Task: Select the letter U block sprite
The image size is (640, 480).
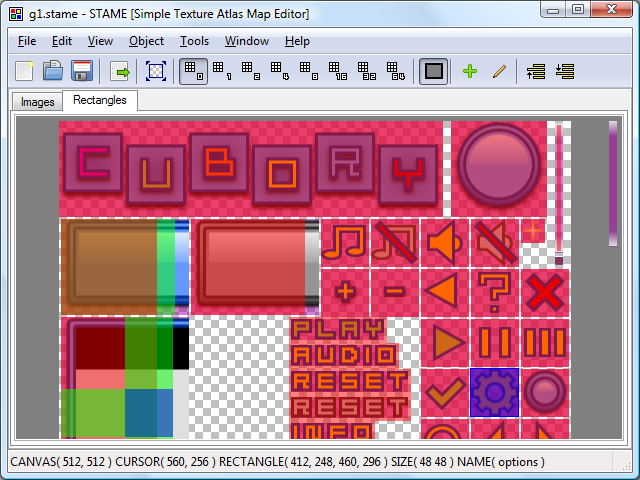Action: pos(156,175)
